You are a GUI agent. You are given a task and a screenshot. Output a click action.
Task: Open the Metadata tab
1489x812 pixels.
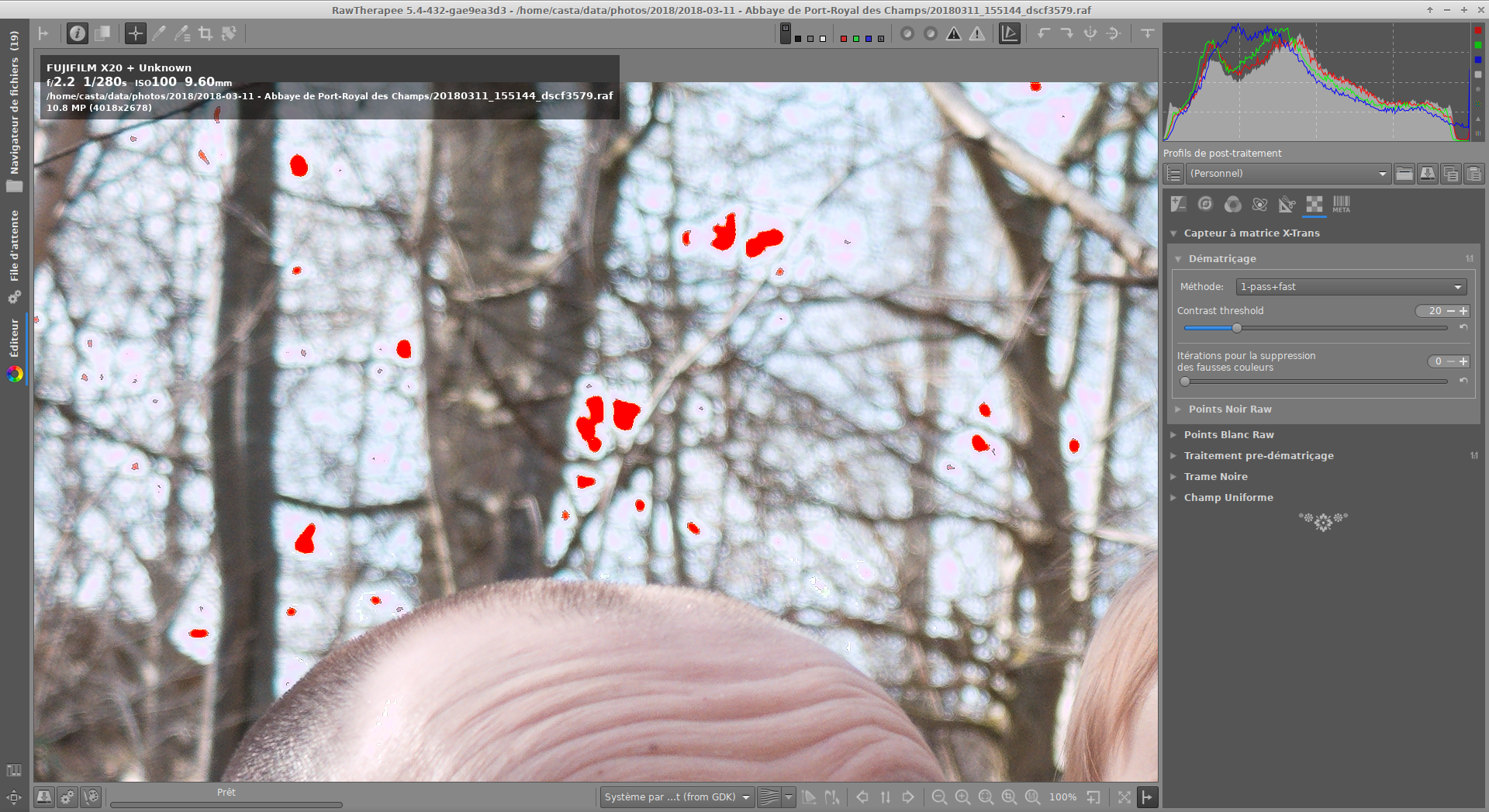click(1341, 204)
